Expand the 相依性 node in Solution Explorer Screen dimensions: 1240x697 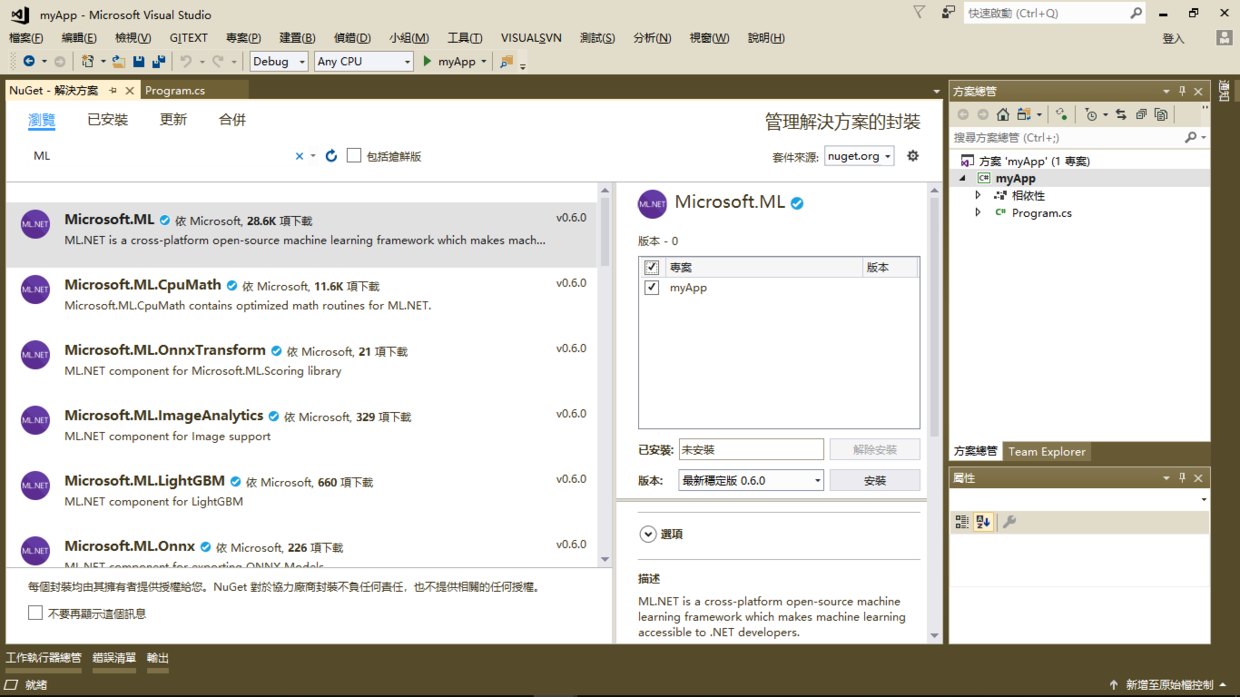tap(978, 196)
